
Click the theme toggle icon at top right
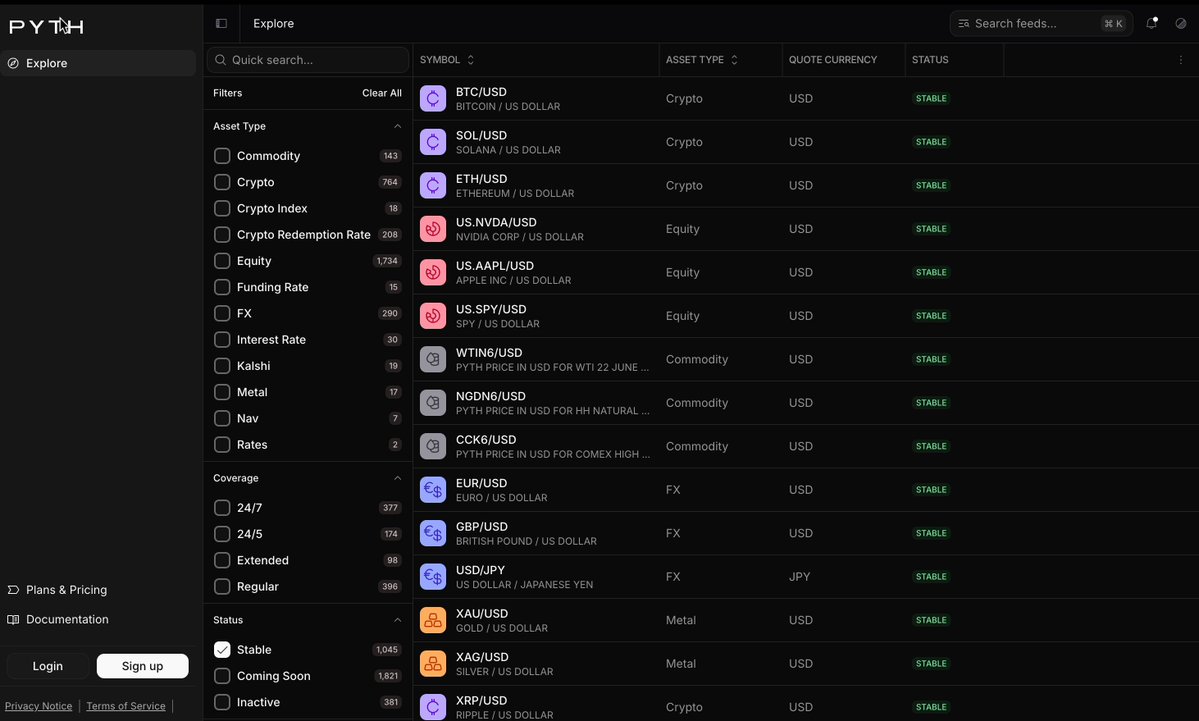coord(1181,24)
